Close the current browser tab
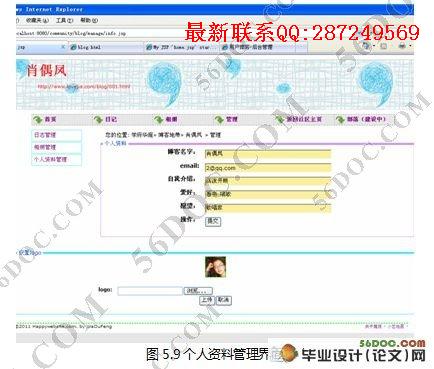 (63, 47)
